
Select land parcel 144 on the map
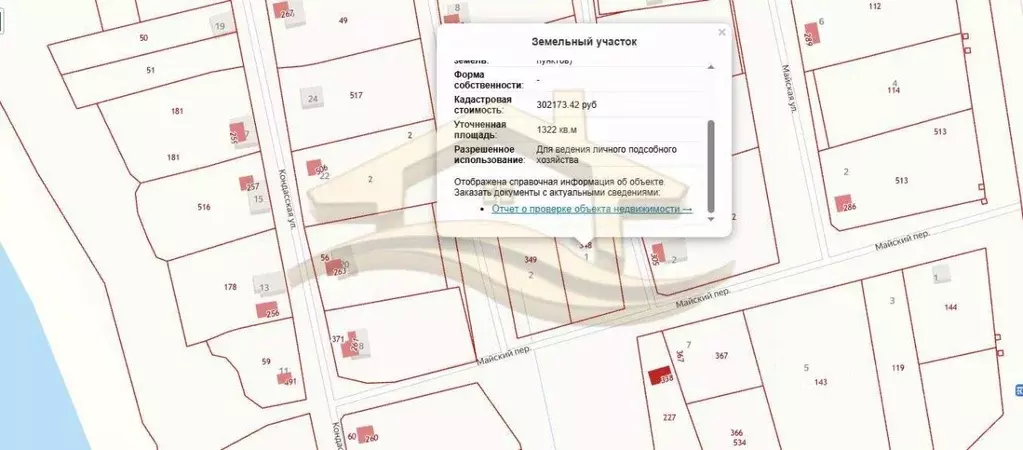pyautogui.click(x=951, y=307)
